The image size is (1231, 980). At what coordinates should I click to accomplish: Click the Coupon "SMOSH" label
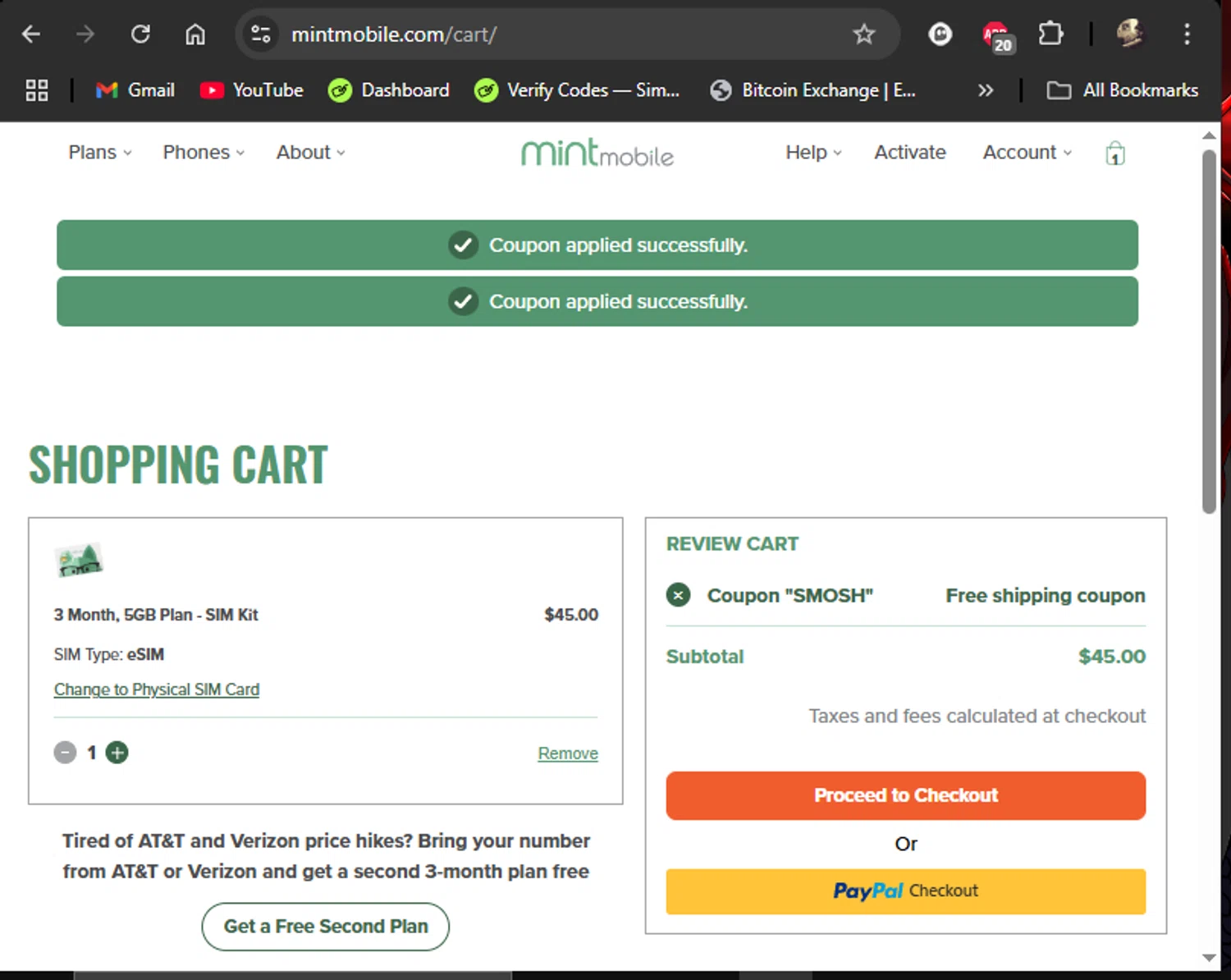point(790,596)
